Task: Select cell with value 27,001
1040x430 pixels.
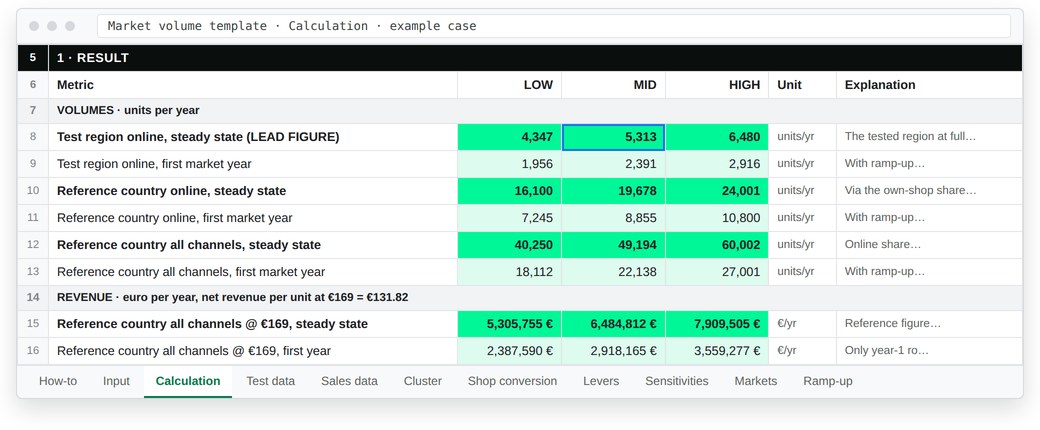Action: tap(717, 272)
